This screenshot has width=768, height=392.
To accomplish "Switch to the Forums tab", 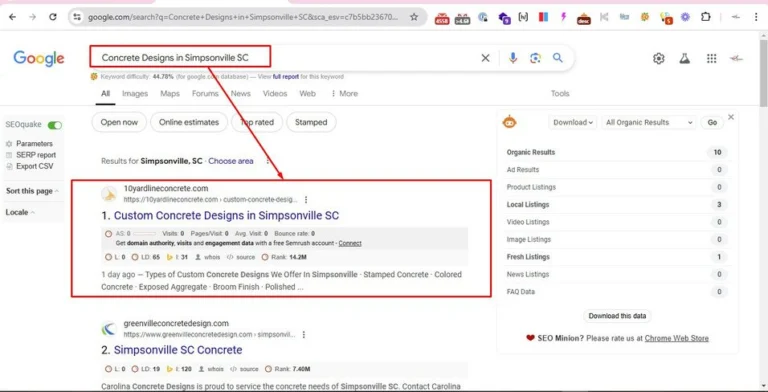I will 205,94.
